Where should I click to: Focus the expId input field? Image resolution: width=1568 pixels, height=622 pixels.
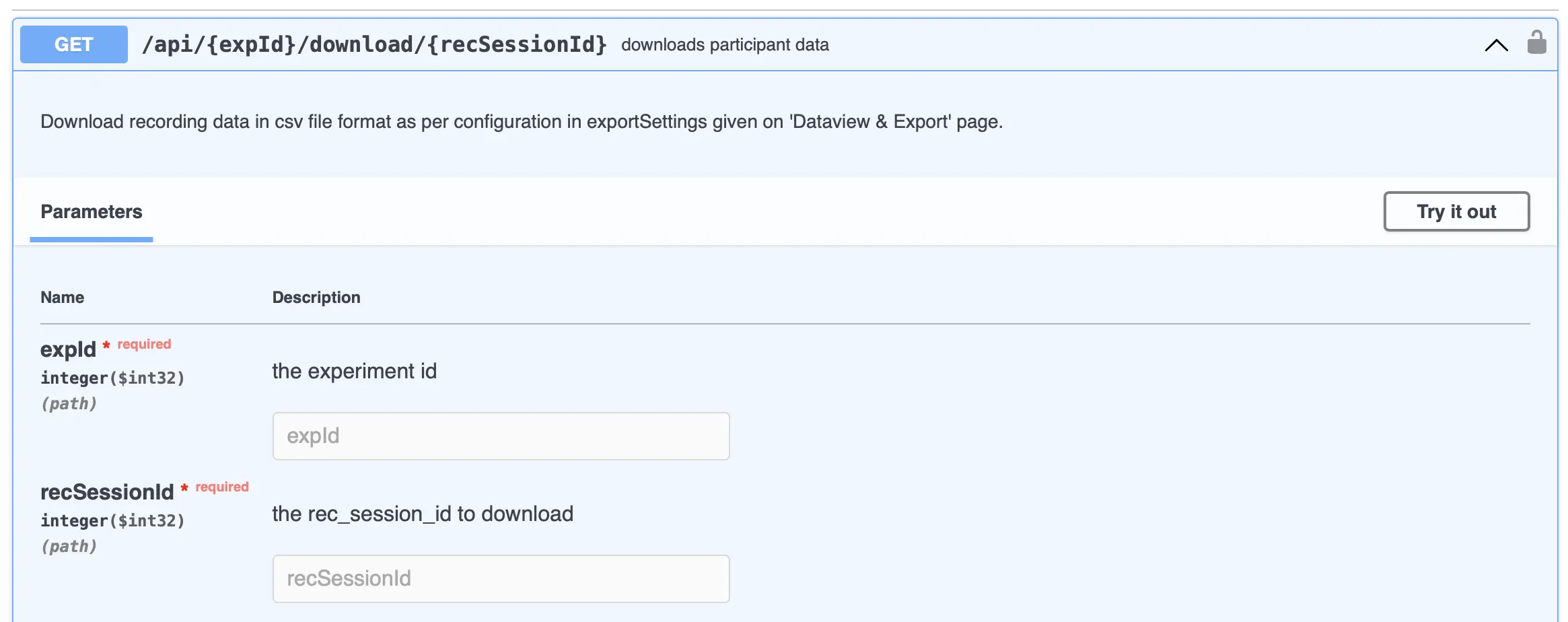(501, 436)
